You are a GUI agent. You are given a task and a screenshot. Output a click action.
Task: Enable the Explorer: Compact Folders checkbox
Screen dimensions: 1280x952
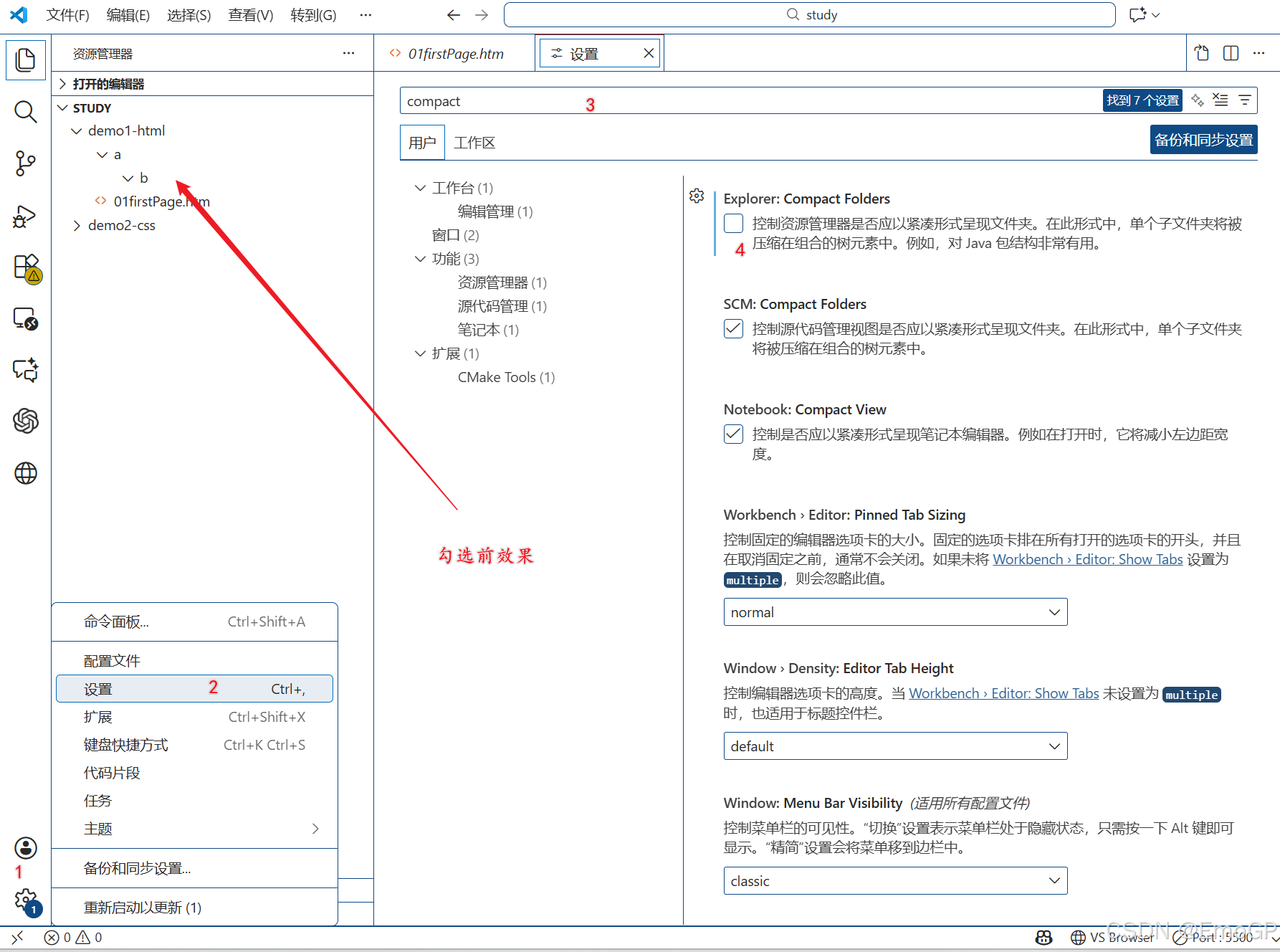point(733,223)
